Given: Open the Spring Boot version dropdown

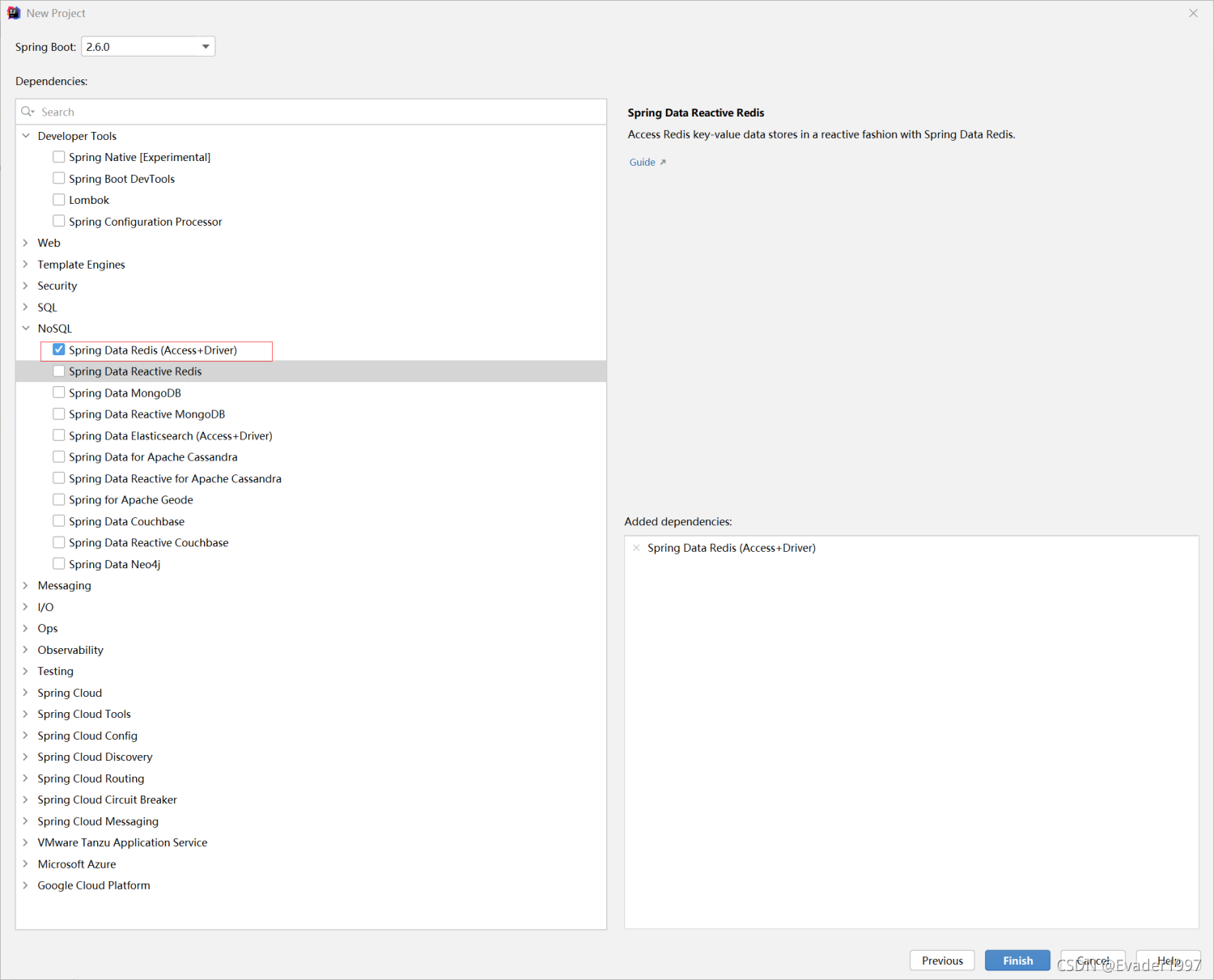Looking at the screenshot, I should pos(148,47).
